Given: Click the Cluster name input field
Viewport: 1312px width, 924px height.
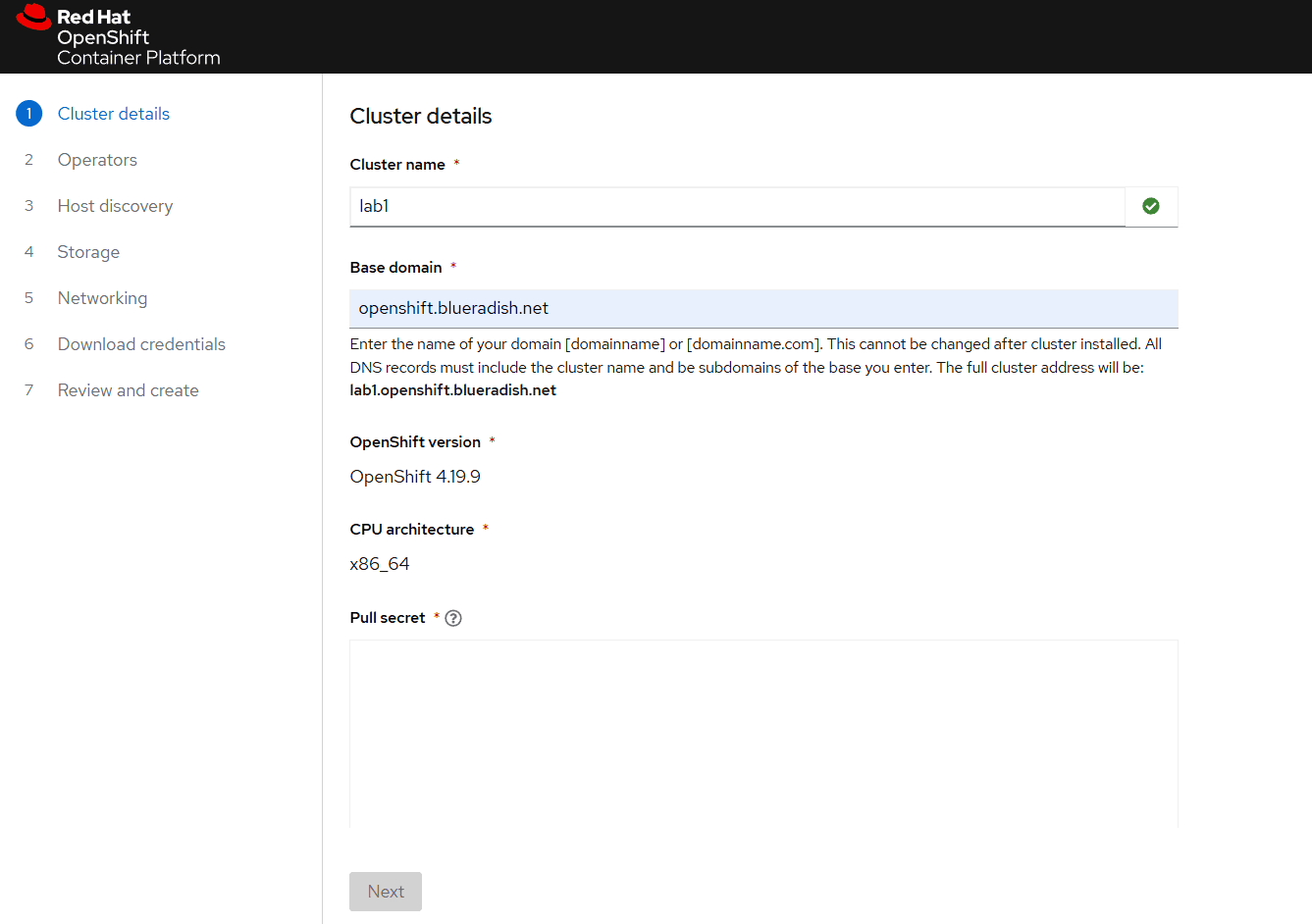Looking at the screenshot, I should [736, 206].
